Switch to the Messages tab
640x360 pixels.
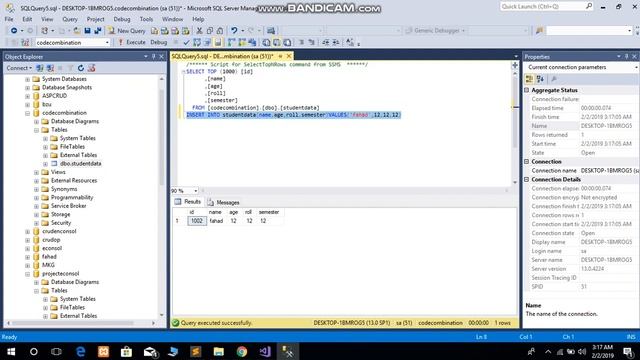(x=224, y=202)
